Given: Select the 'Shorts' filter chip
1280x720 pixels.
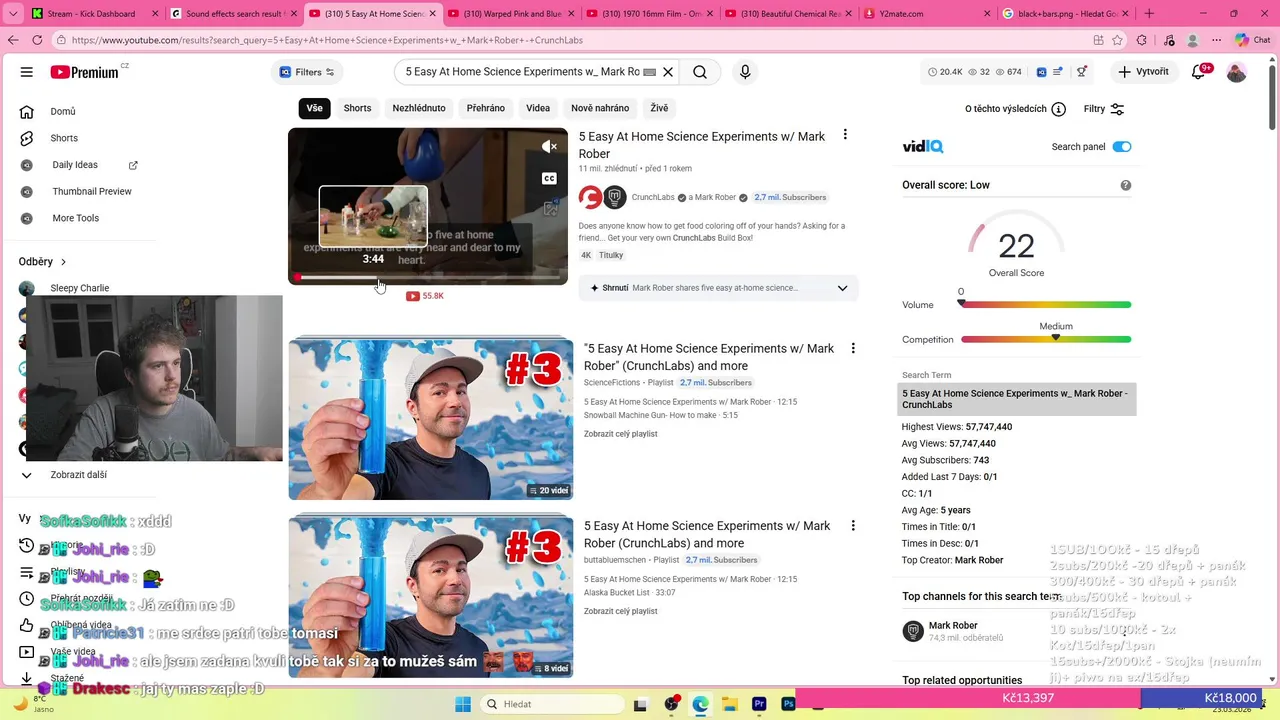Looking at the screenshot, I should (x=357, y=108).
